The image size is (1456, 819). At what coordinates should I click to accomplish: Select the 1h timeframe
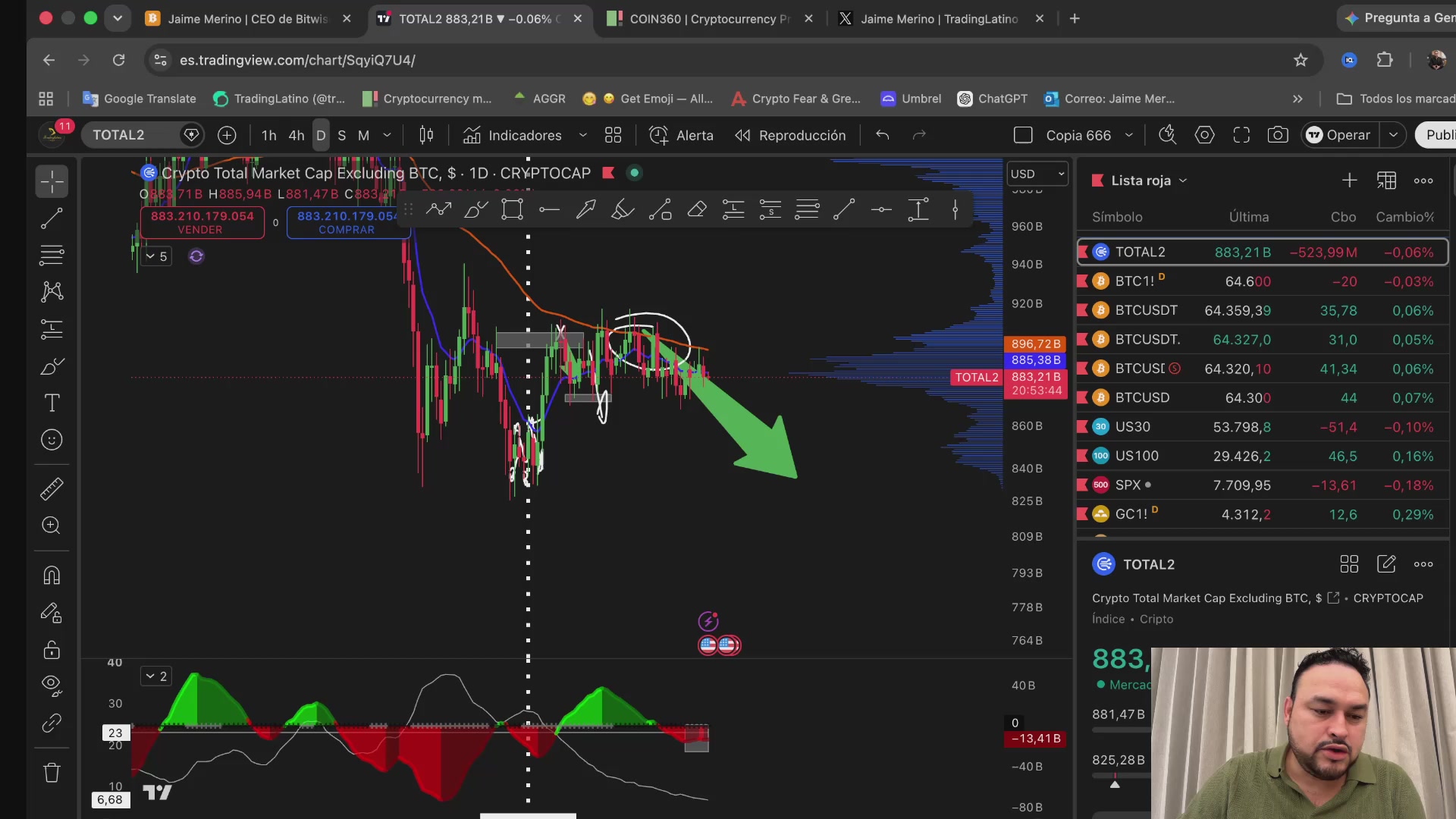[x=269, y=135]
